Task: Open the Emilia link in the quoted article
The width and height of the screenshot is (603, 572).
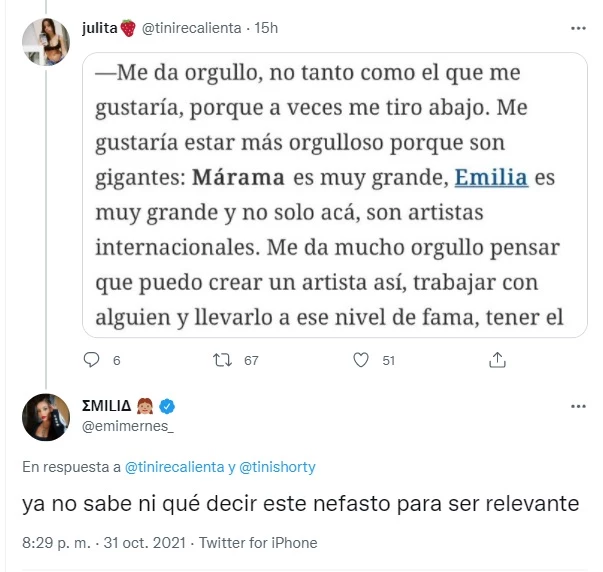Action: pos(492,179)
